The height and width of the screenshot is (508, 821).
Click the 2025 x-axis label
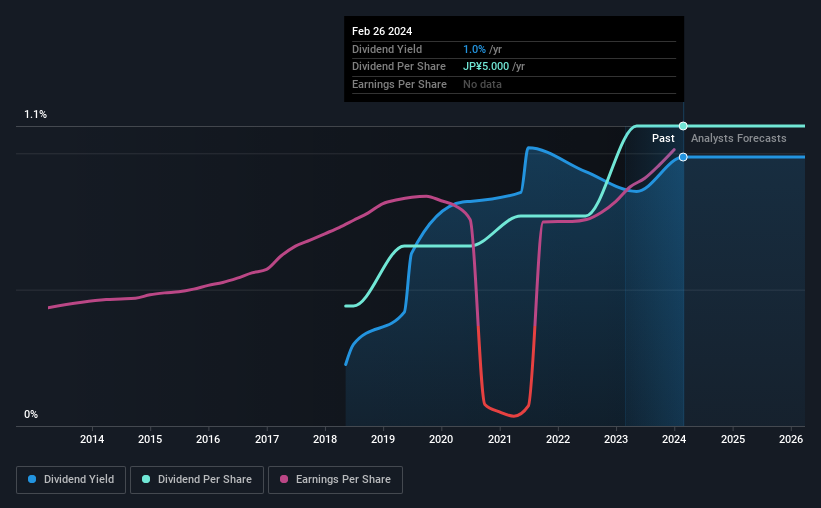tap(733, 439)
